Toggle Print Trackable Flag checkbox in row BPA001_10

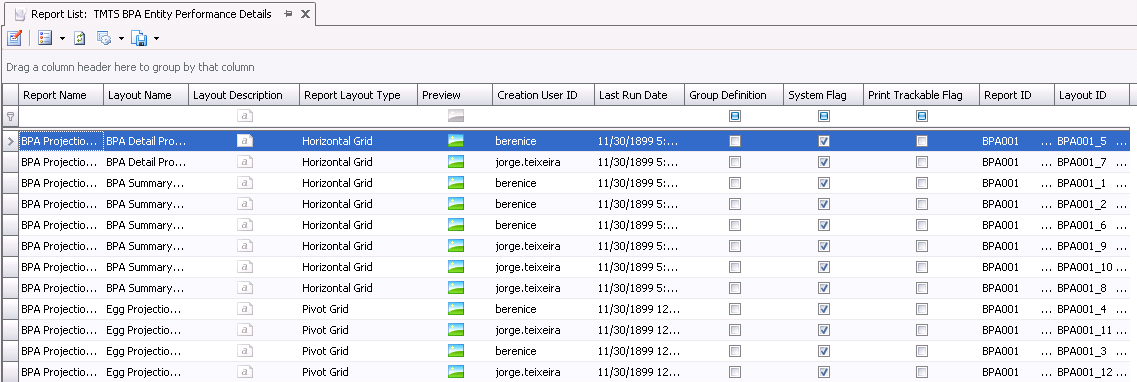tap(922, 267)
